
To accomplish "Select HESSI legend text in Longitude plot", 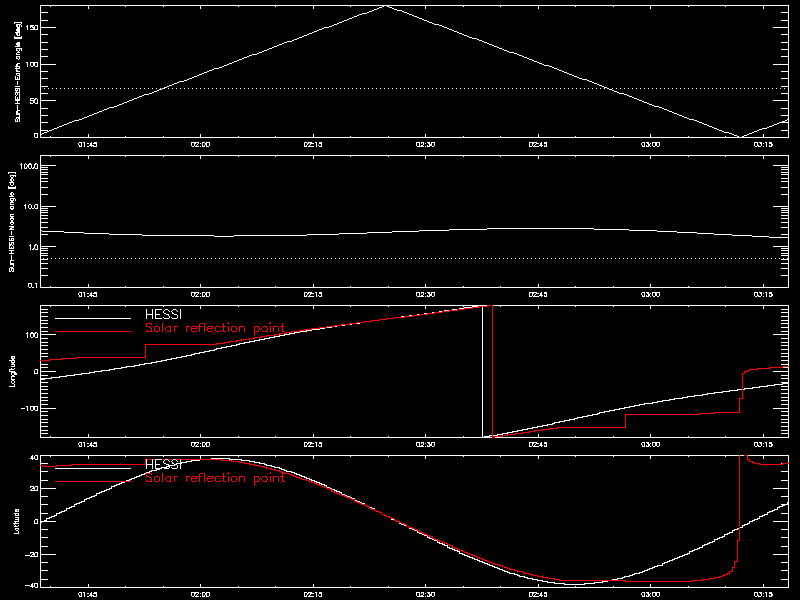I will pyautogui.click(x=163, y=314).
